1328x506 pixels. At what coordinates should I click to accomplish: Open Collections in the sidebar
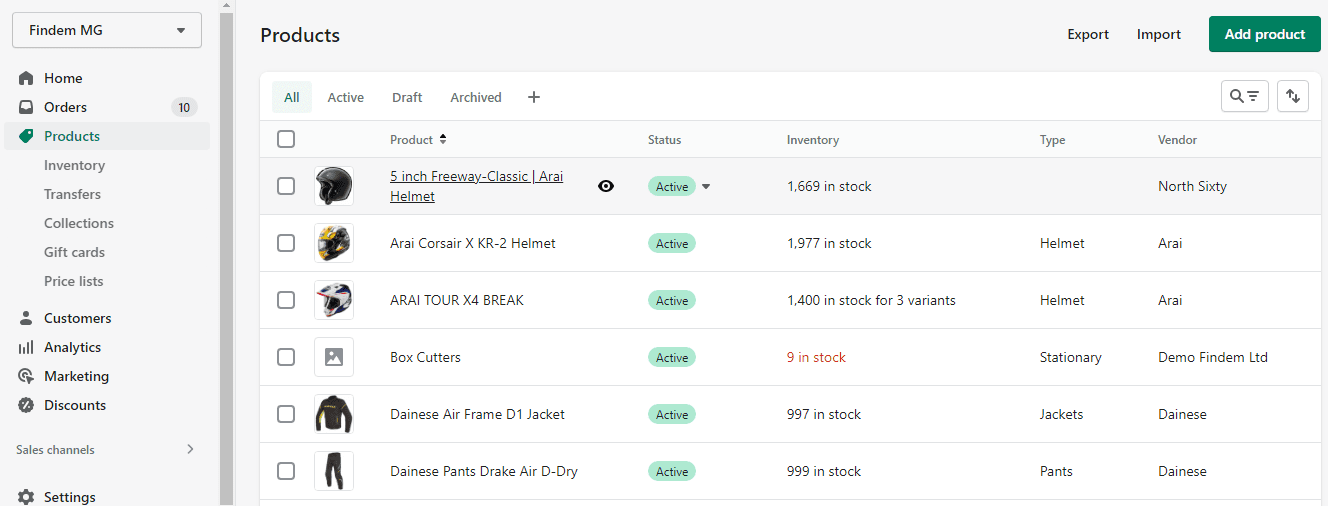coord(79,223)
